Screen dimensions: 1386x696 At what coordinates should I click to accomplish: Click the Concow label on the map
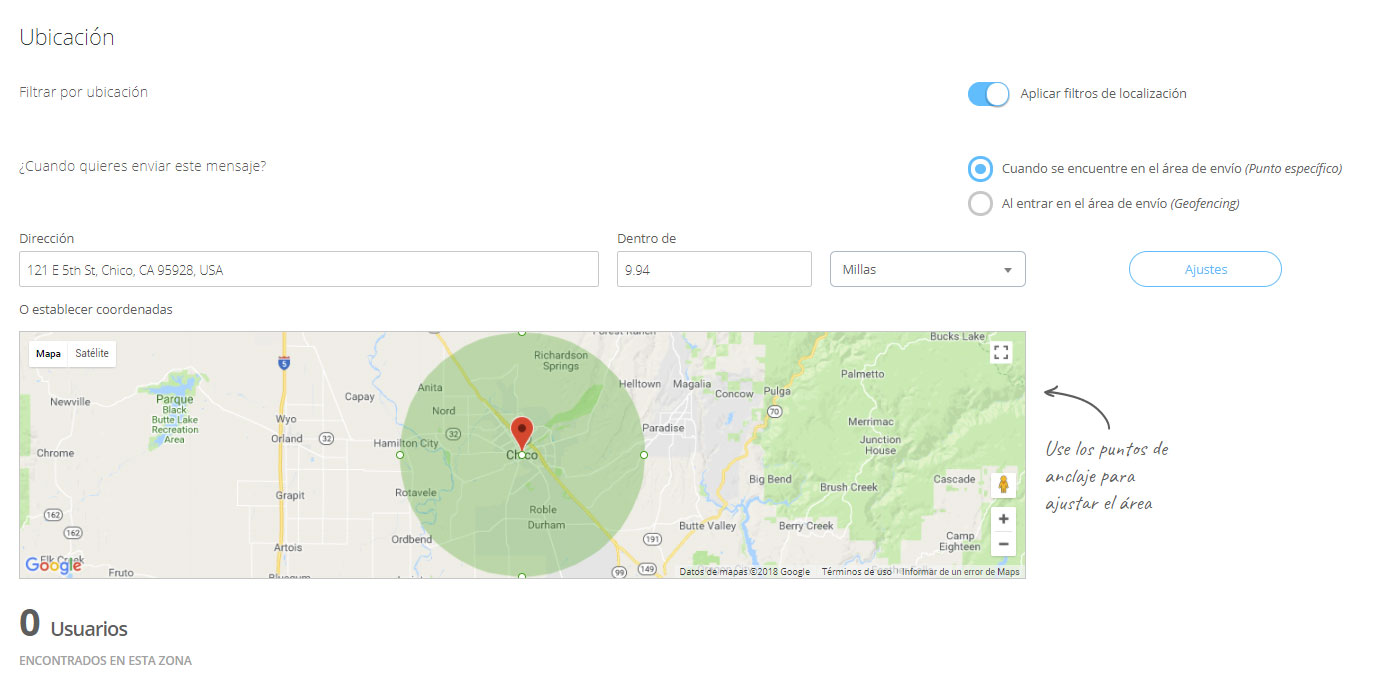[734, 394]
